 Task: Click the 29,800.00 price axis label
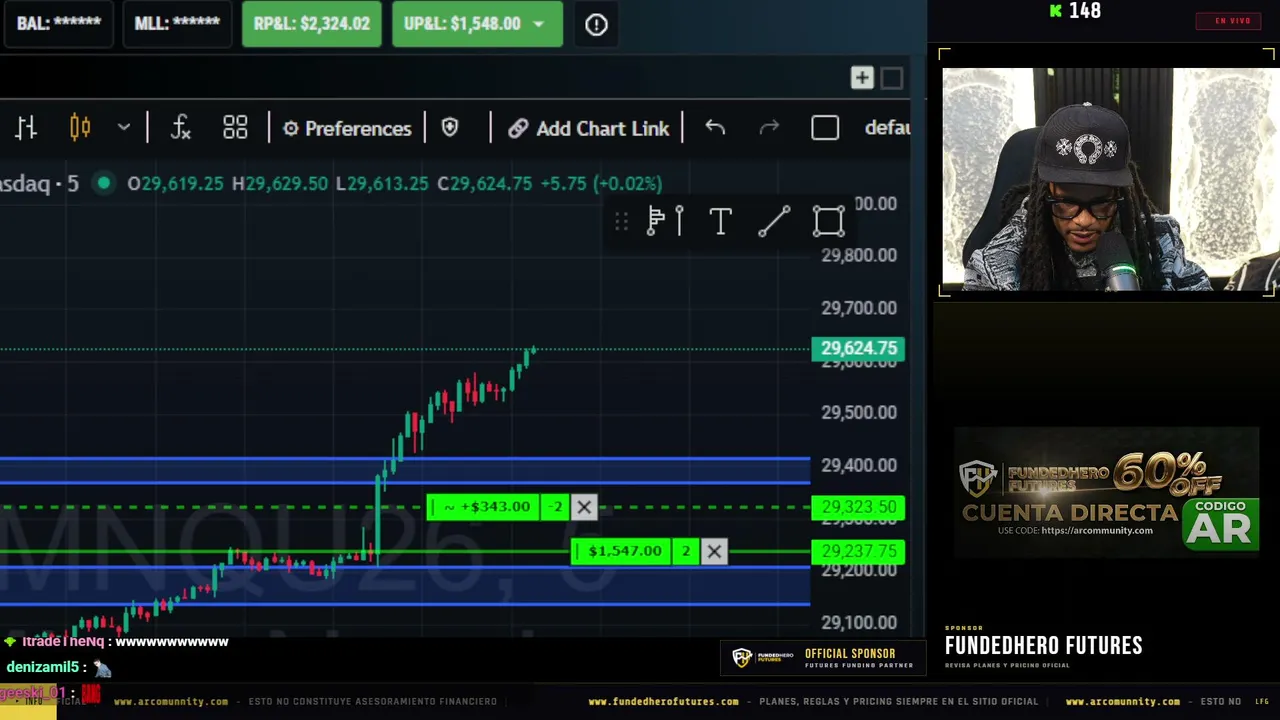coord(859,255)
